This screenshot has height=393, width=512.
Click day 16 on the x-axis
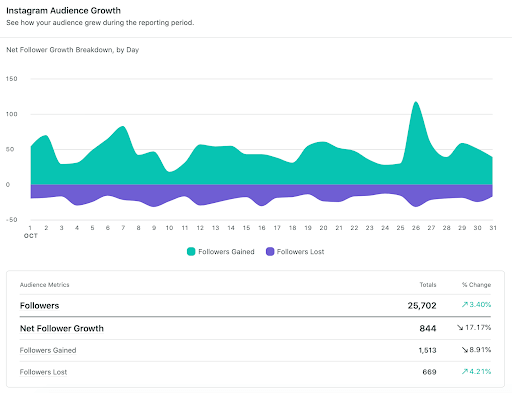tap(262, 228)
